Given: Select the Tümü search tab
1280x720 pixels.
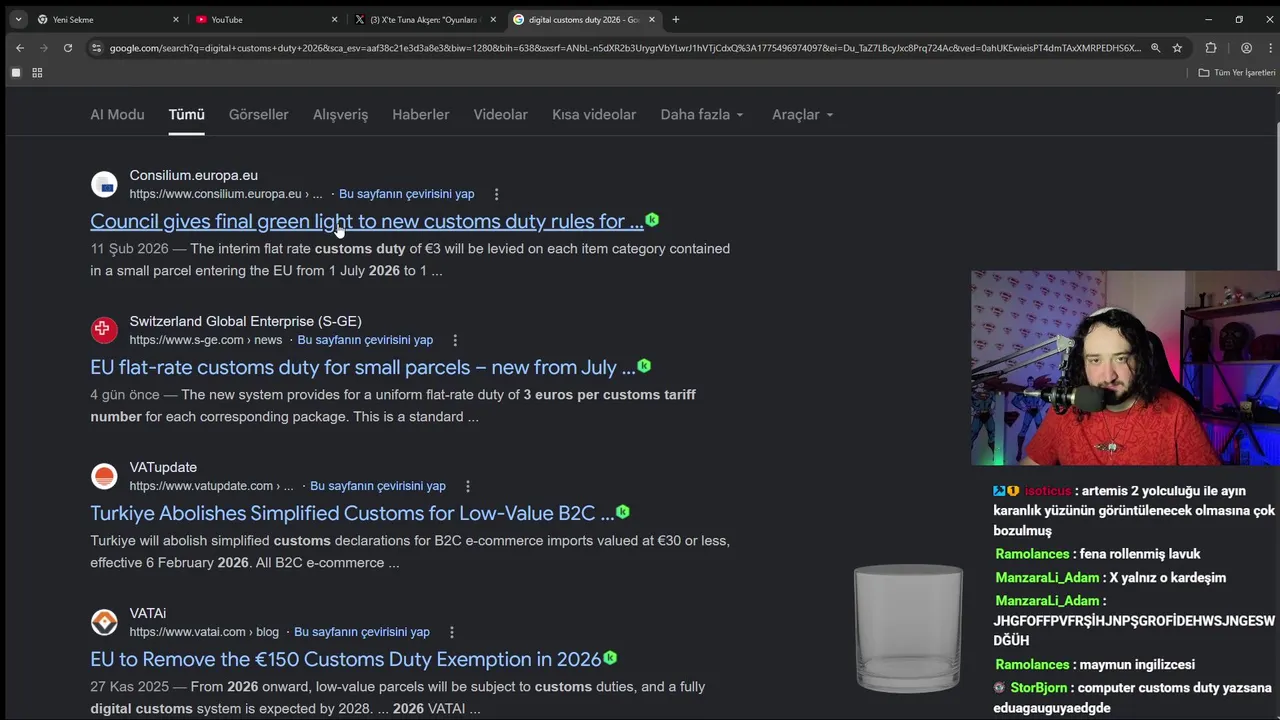Looking at the screenshot, I should point(186,115).
